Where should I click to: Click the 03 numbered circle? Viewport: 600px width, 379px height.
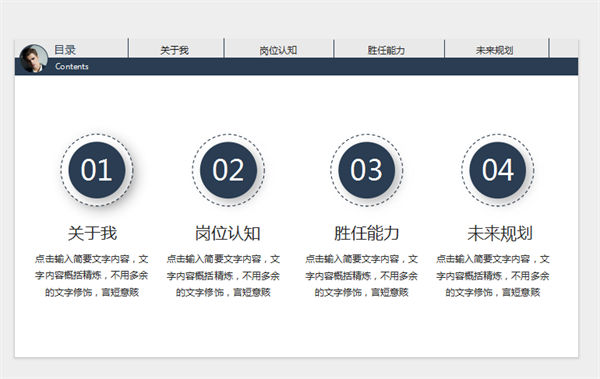pos(367,170)
